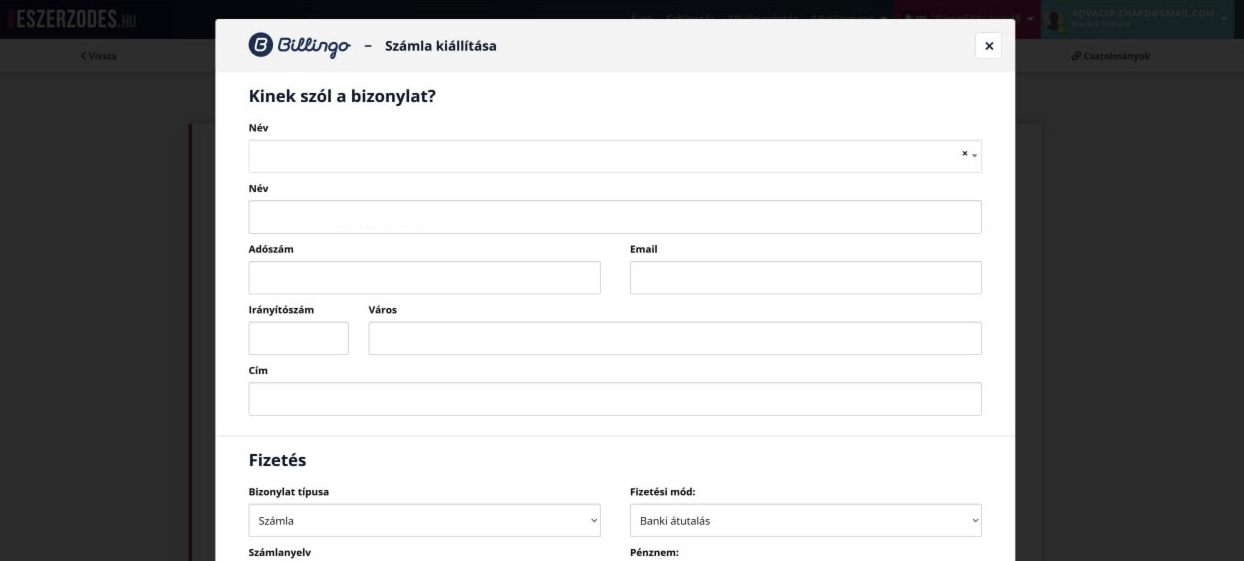Click the user avatar in top bar
Screen dimensions: 1244x561
[x=1054, y=19]
